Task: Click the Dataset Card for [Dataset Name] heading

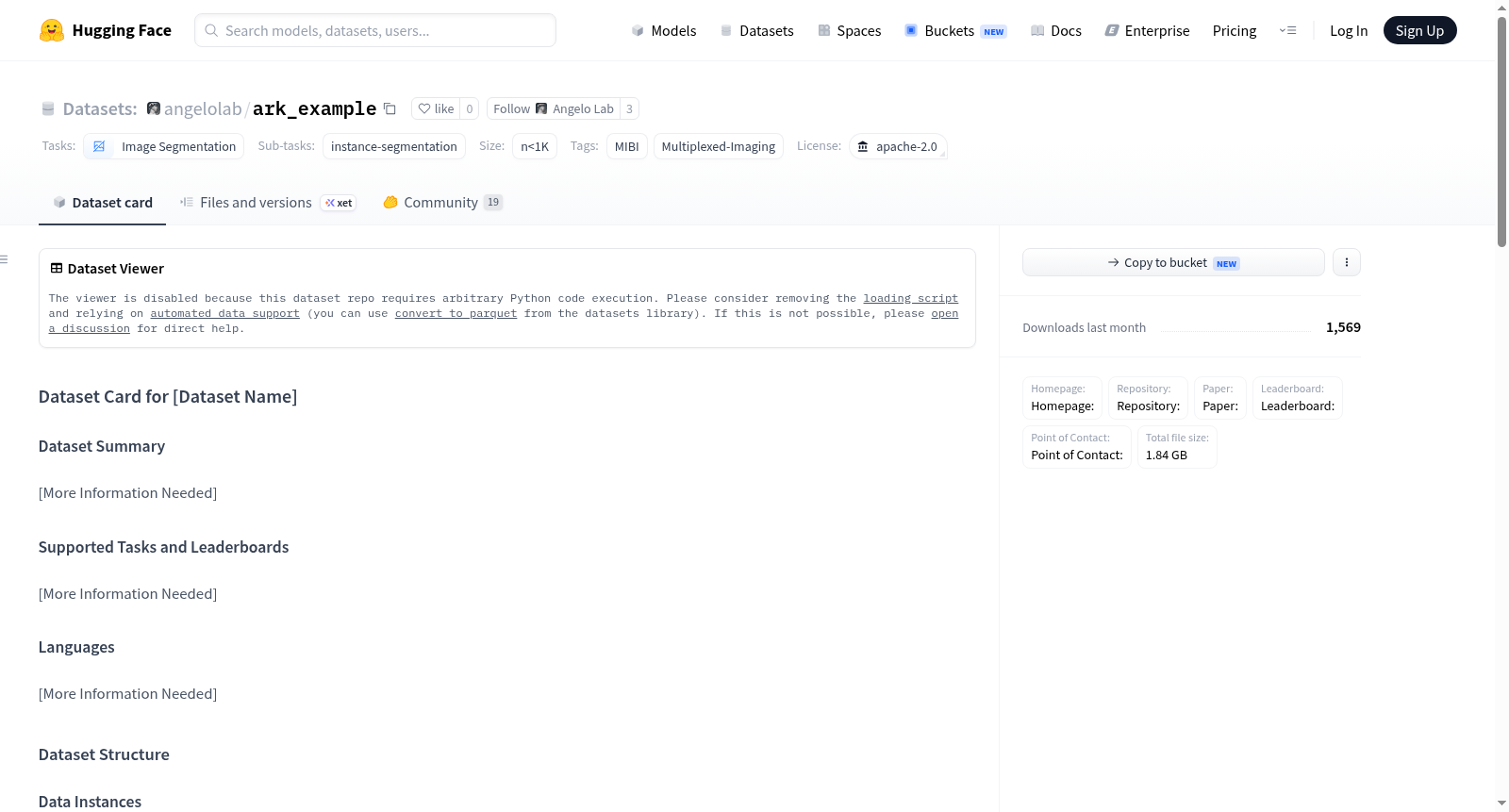Action: [x=168, y=397]
